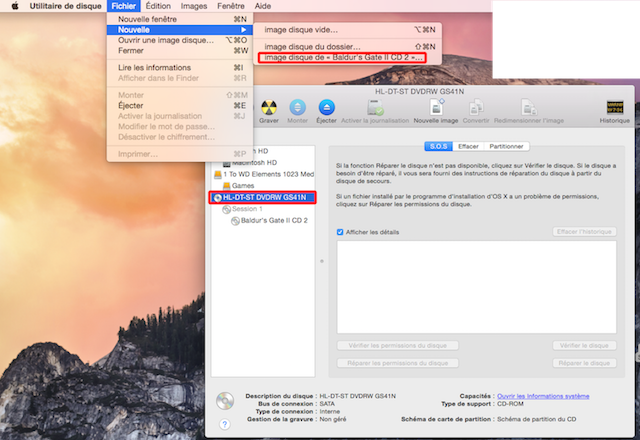
Task: Switch to the S.O.S tab
Action: [x=438, y=146]
